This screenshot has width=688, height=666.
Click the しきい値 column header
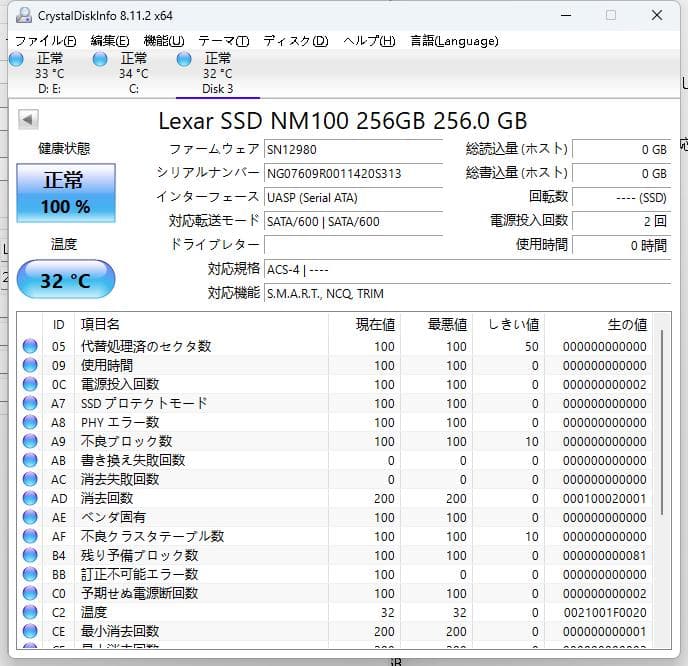(509, 325)
